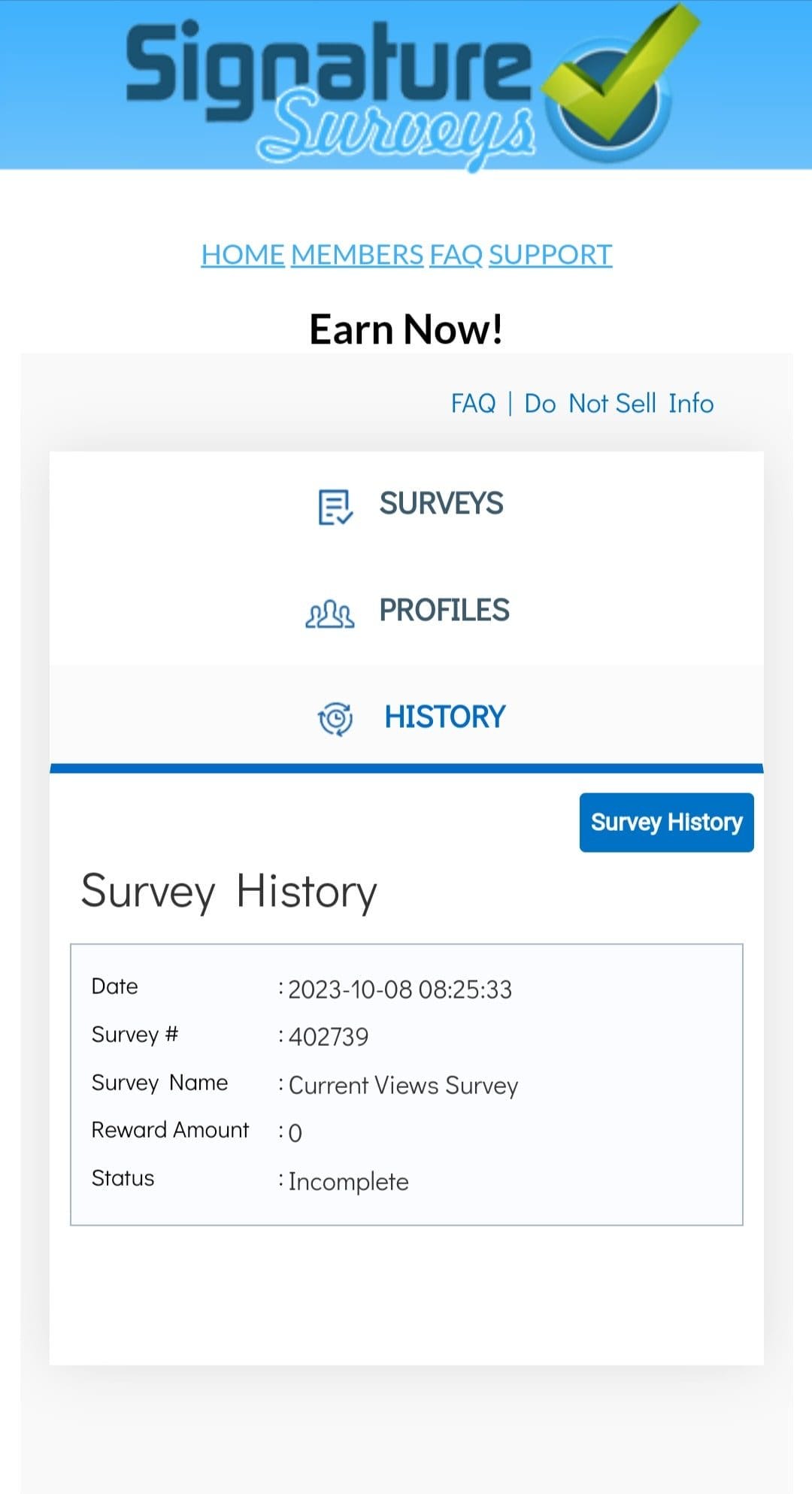Click the History clock icon
Viewport: 812px width, 1494px height.
tap(335, 719)
